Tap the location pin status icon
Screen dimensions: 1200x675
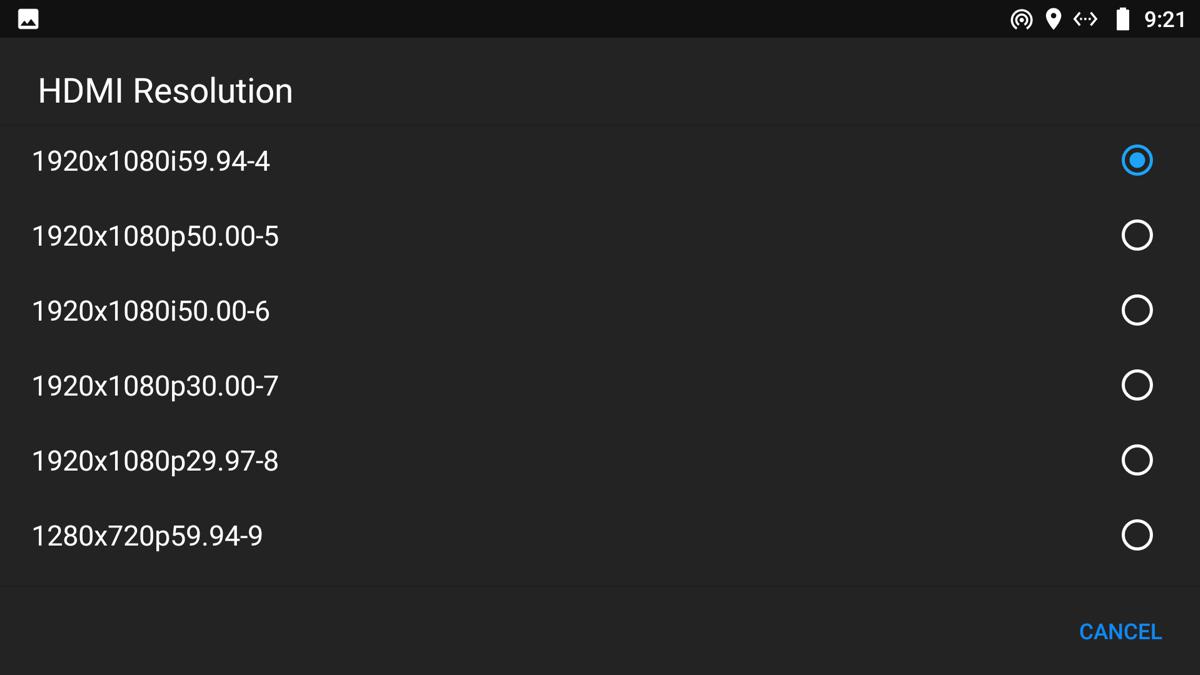[x=1053, y=19]
